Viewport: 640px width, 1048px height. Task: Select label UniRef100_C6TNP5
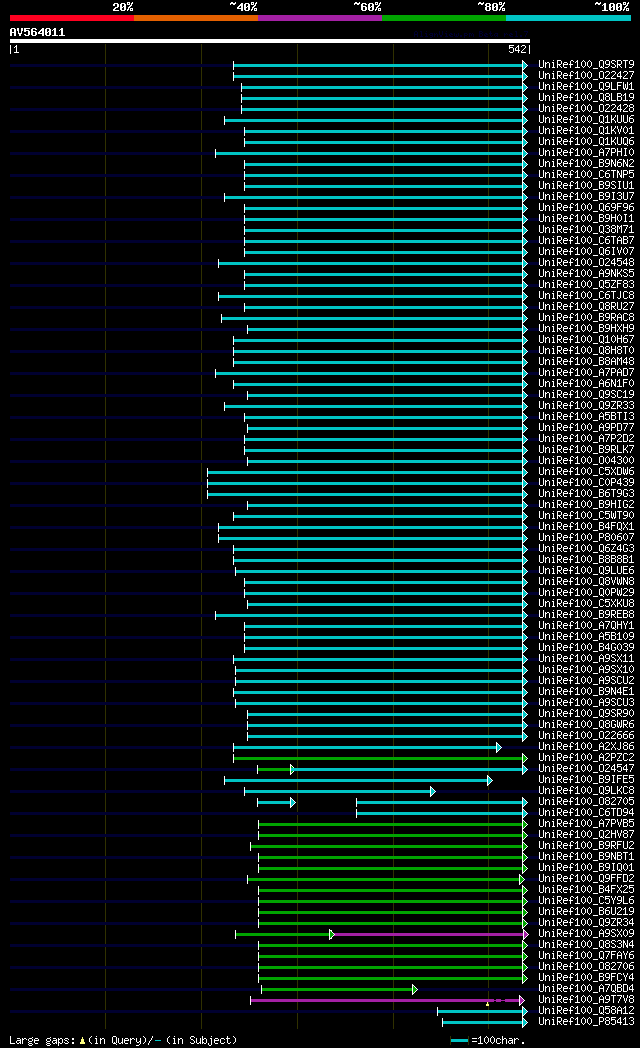pyautogui.click(x=586, y=174)
